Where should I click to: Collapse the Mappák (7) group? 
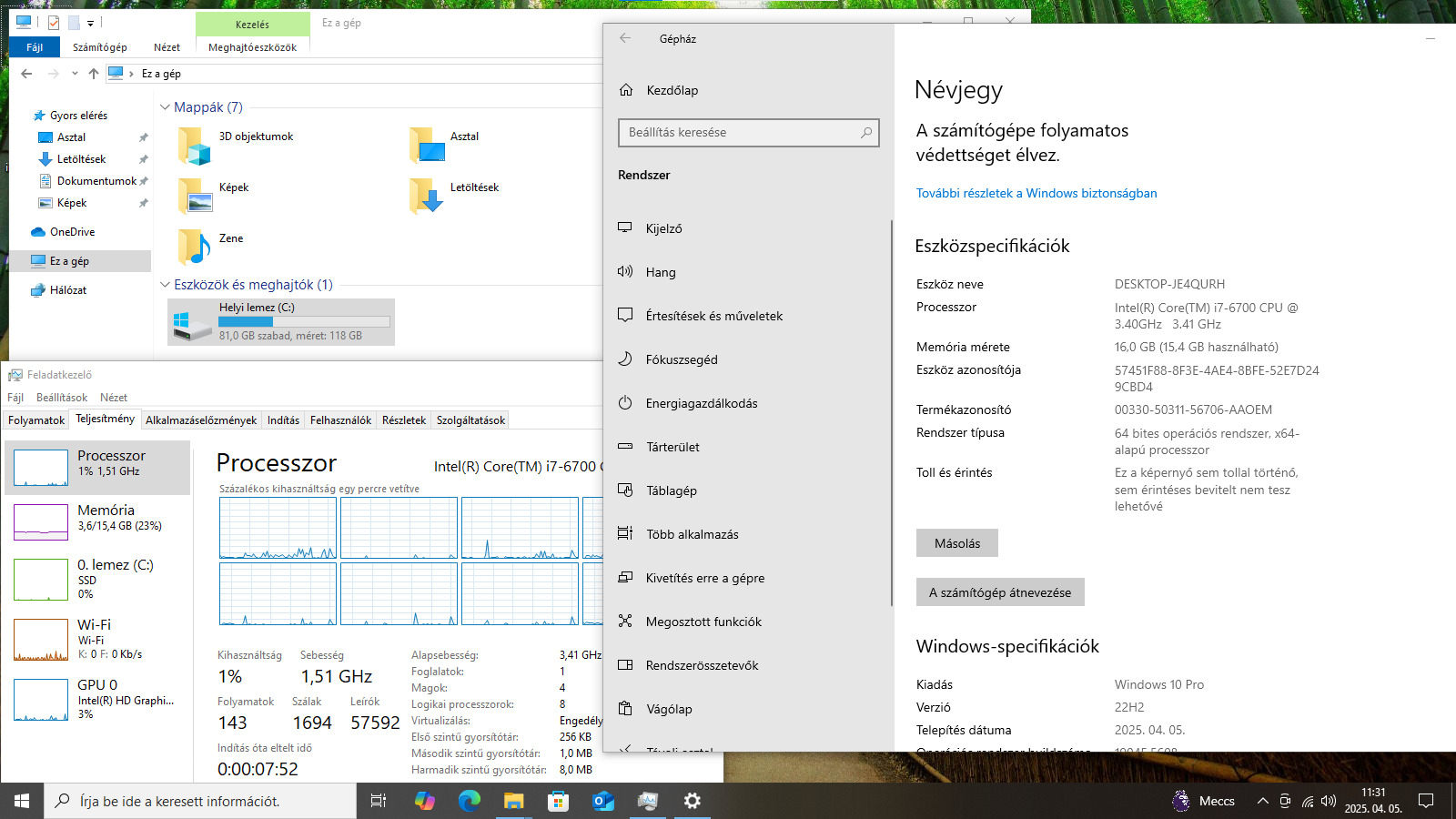pyautogui.click(x=166, y=107)
